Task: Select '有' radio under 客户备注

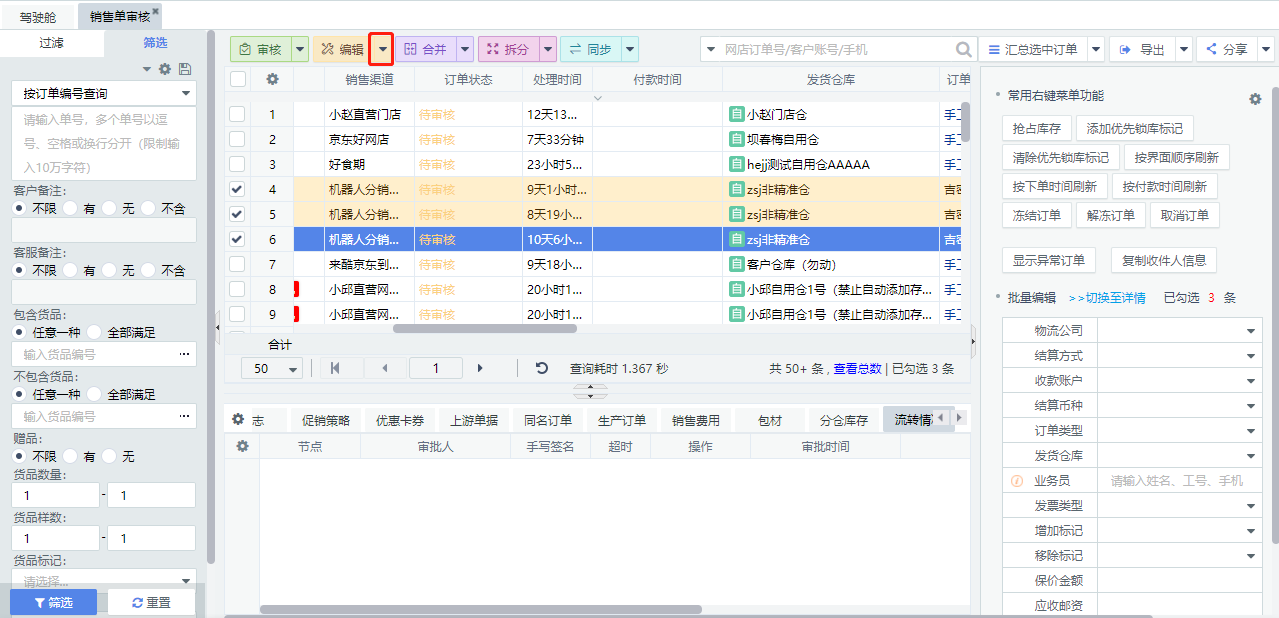Action: [71, 208]
